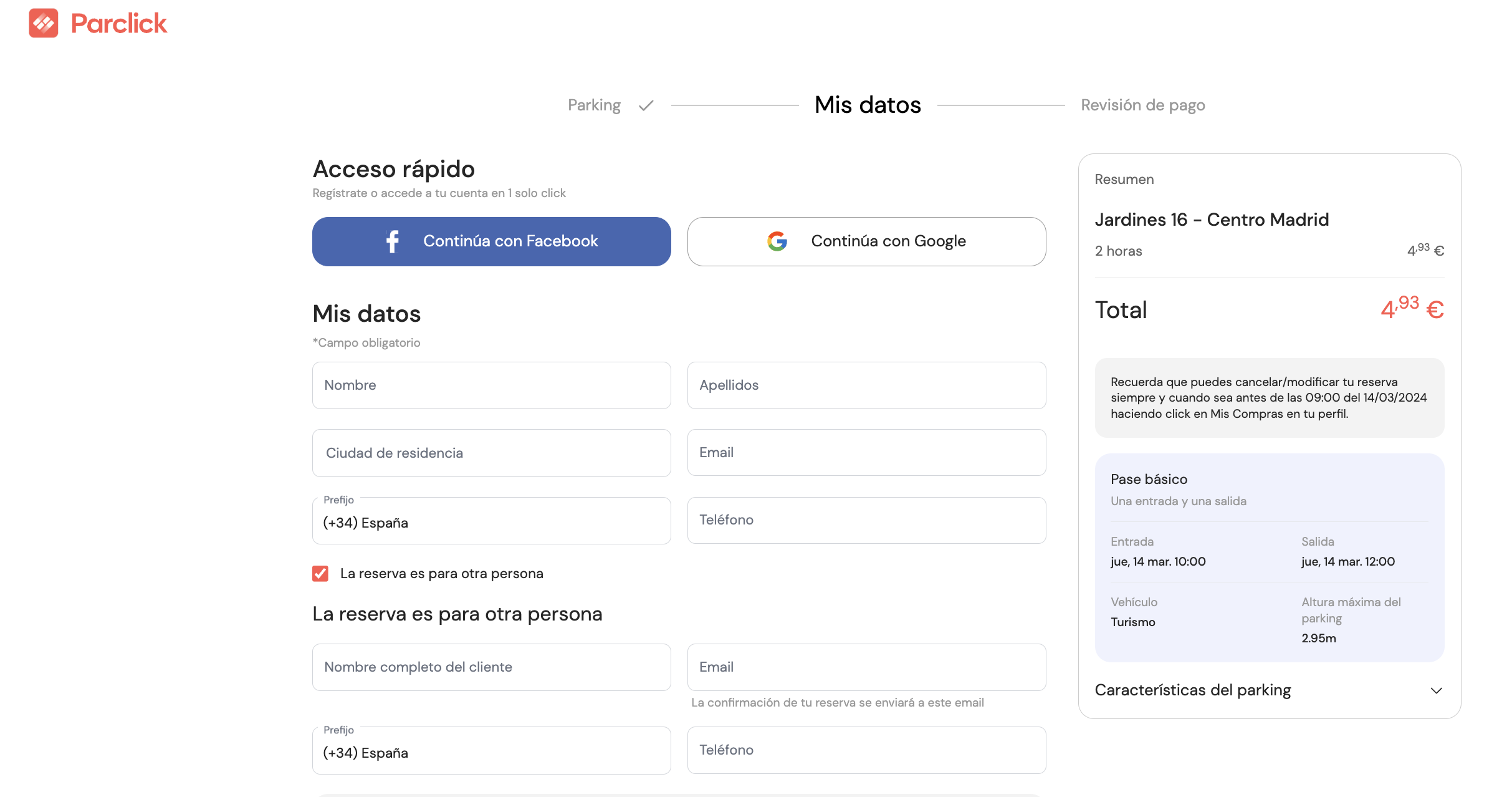1512x797 pixels.
Task: Focus the Apellidos input field
Action: pos(866,385)
